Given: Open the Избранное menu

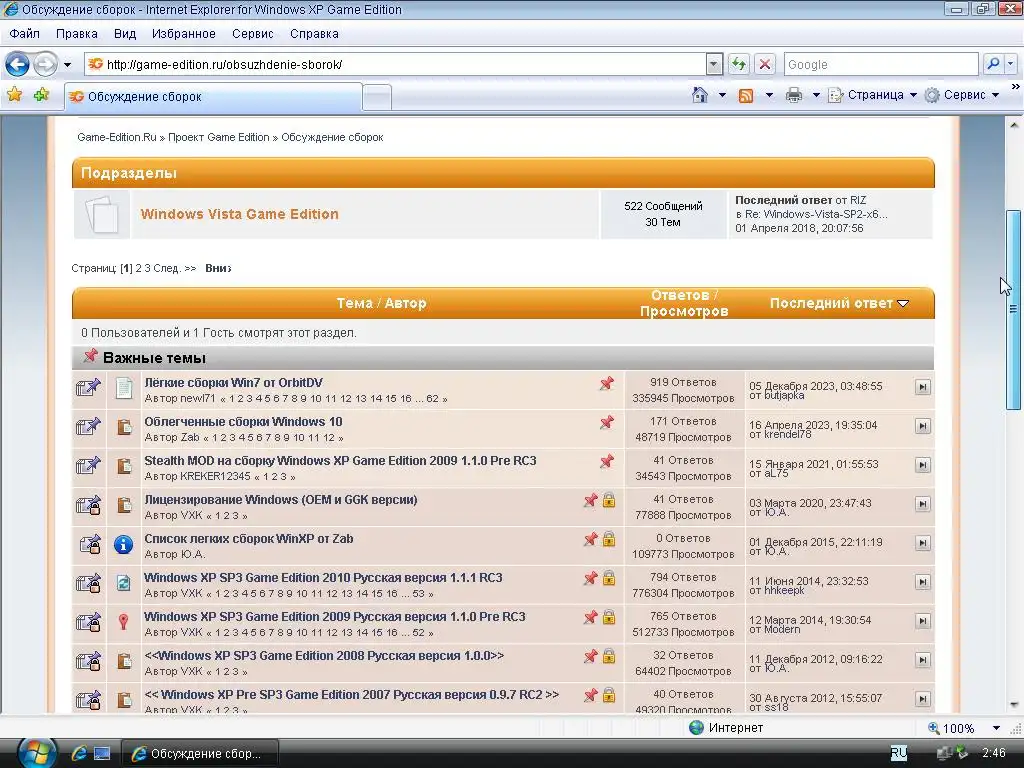Looking at the screenshot, I should (184, 33).
